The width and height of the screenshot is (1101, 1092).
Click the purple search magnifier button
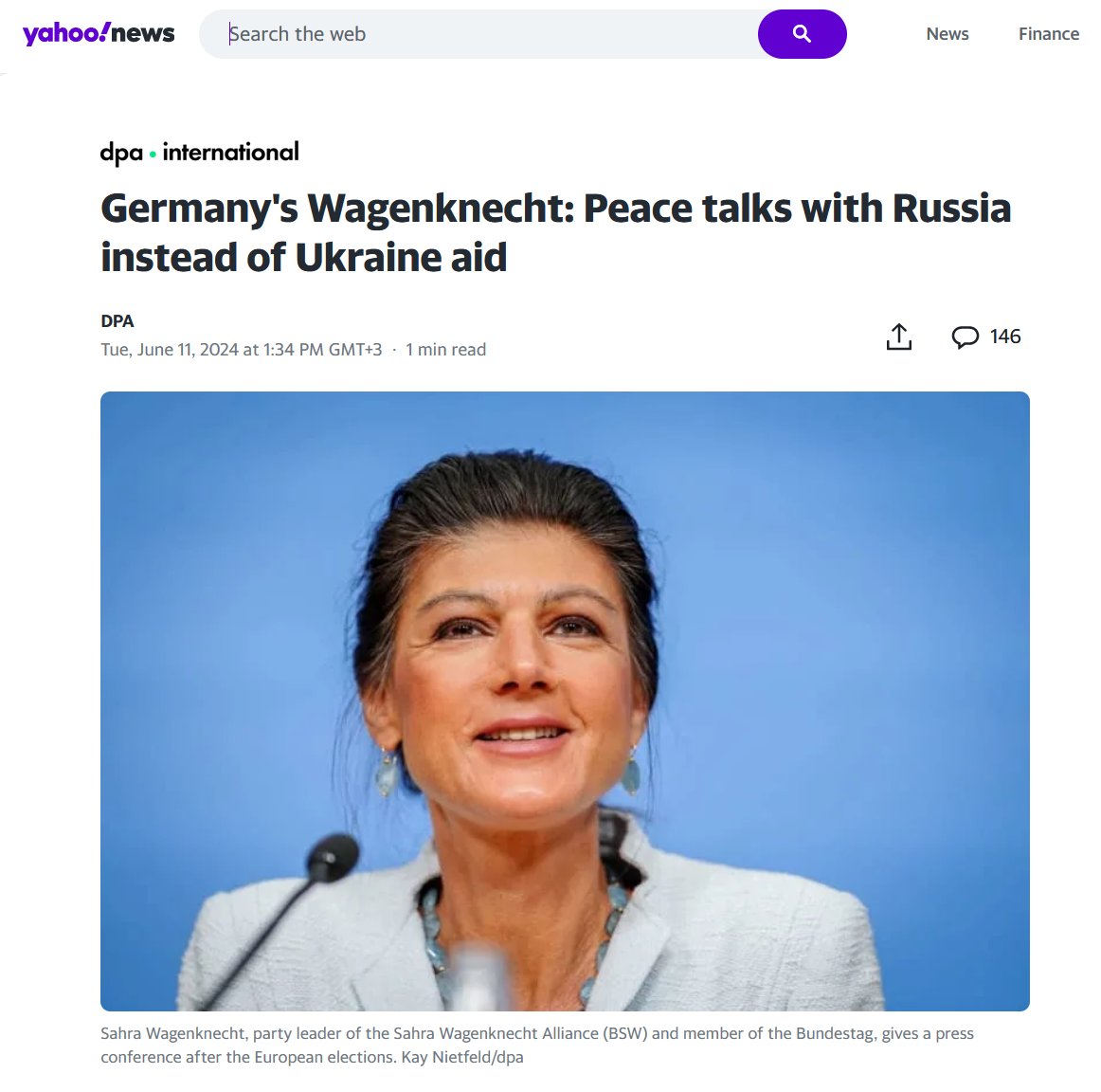(802, 34)
